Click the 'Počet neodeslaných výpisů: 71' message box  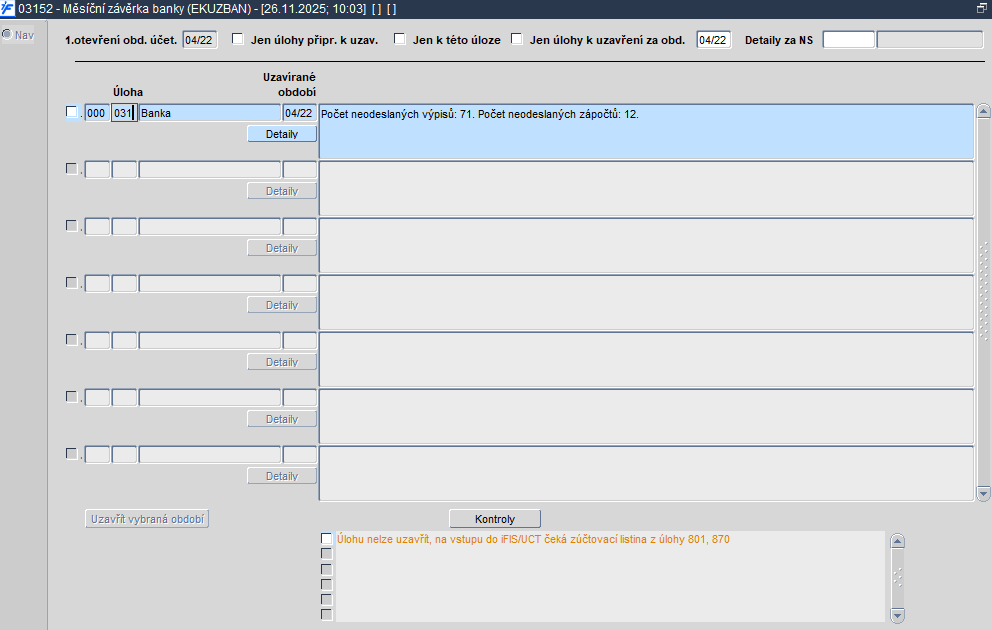pos(646,132)
